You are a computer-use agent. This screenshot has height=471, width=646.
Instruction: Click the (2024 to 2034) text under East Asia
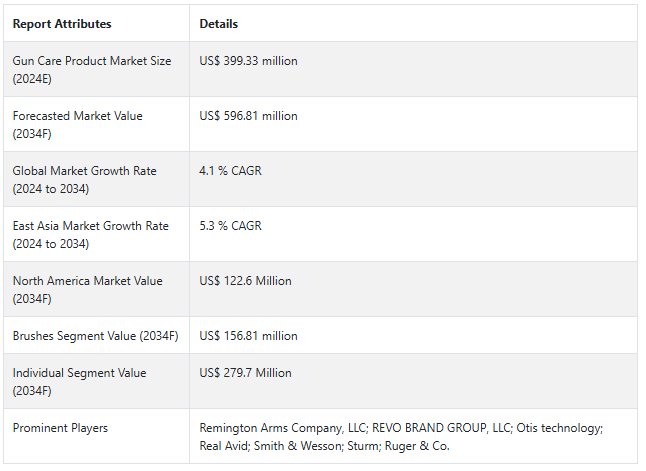pos(51,244)
